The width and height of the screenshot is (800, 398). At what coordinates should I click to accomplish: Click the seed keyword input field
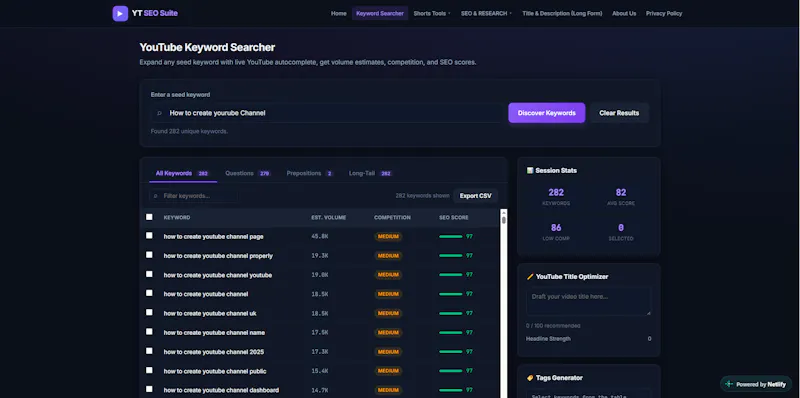[x=327, y=113]
